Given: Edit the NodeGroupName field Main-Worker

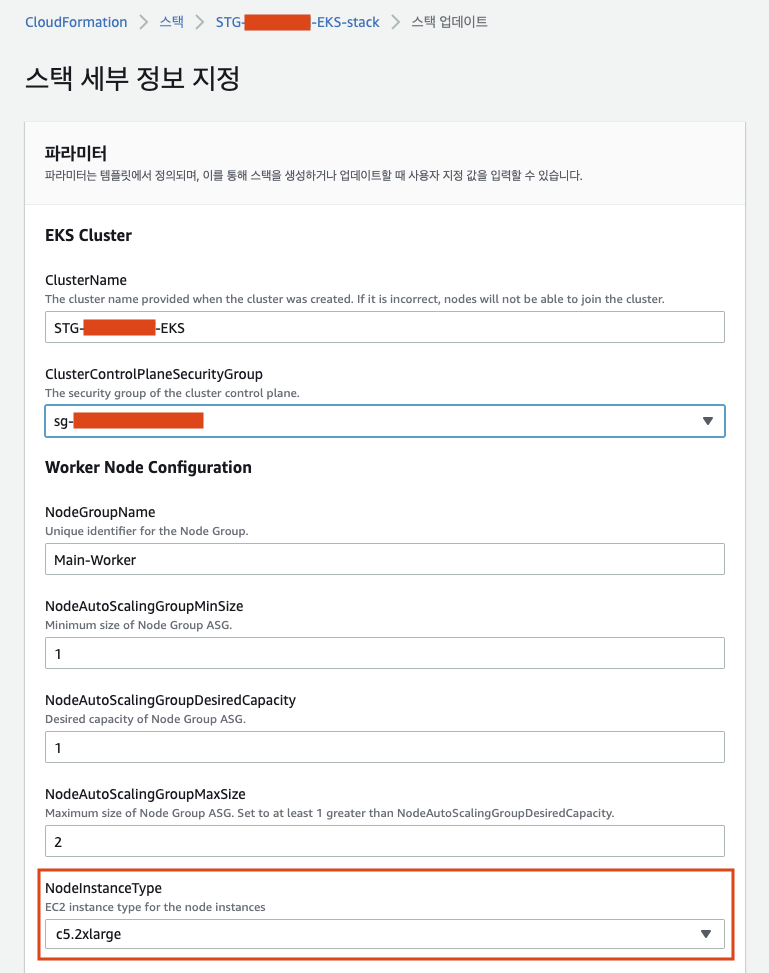Looking at the screenshot, I should [384, 559].
